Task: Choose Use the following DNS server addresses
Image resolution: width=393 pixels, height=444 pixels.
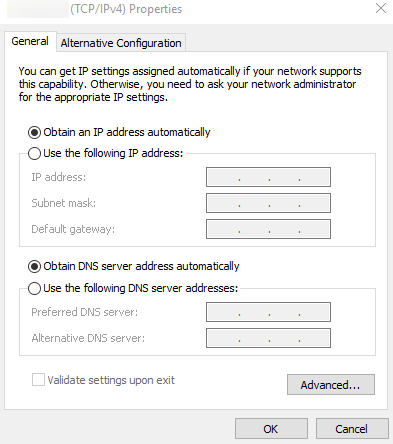Action: 34,288
